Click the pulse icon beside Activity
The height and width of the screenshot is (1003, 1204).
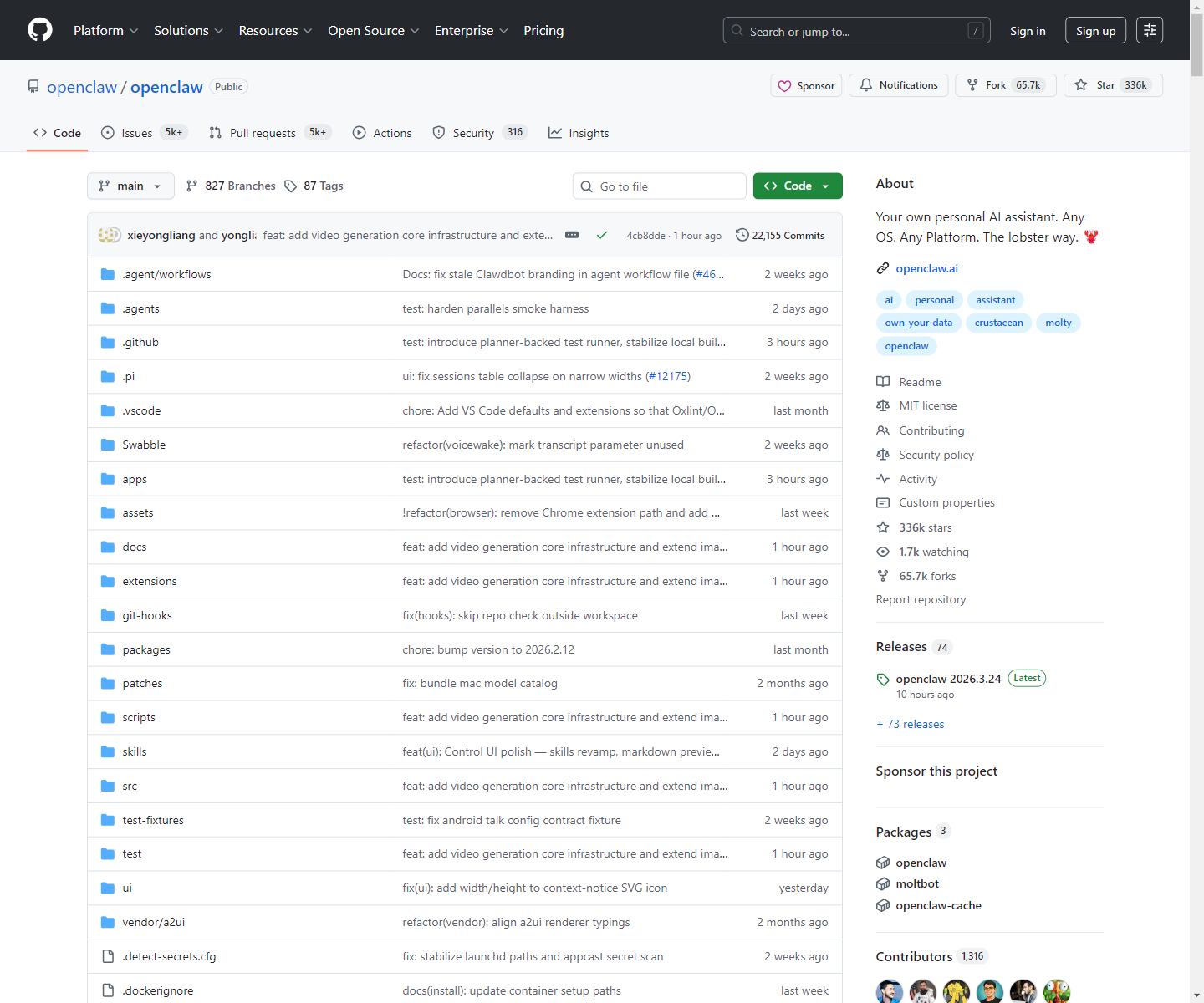(882, 479)
